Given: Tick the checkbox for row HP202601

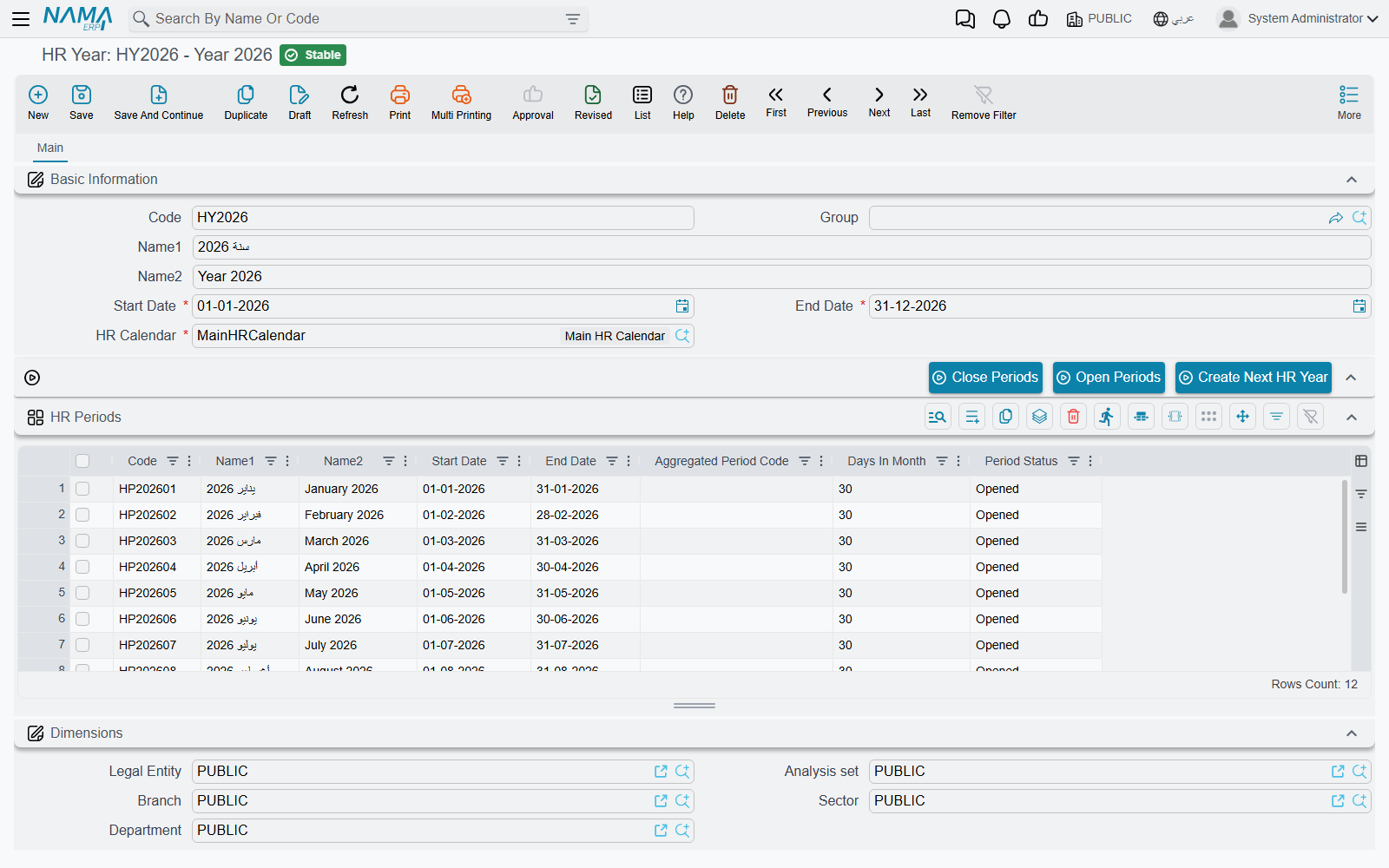Looking at the screenshot, I should [x=82, y=489].
